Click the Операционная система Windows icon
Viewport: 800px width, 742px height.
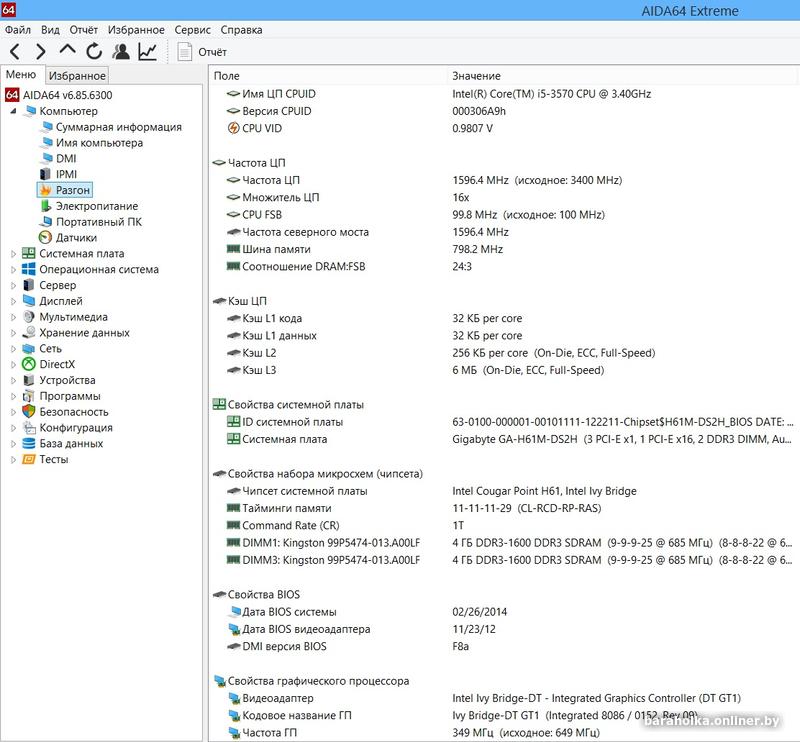coord(29,269)
